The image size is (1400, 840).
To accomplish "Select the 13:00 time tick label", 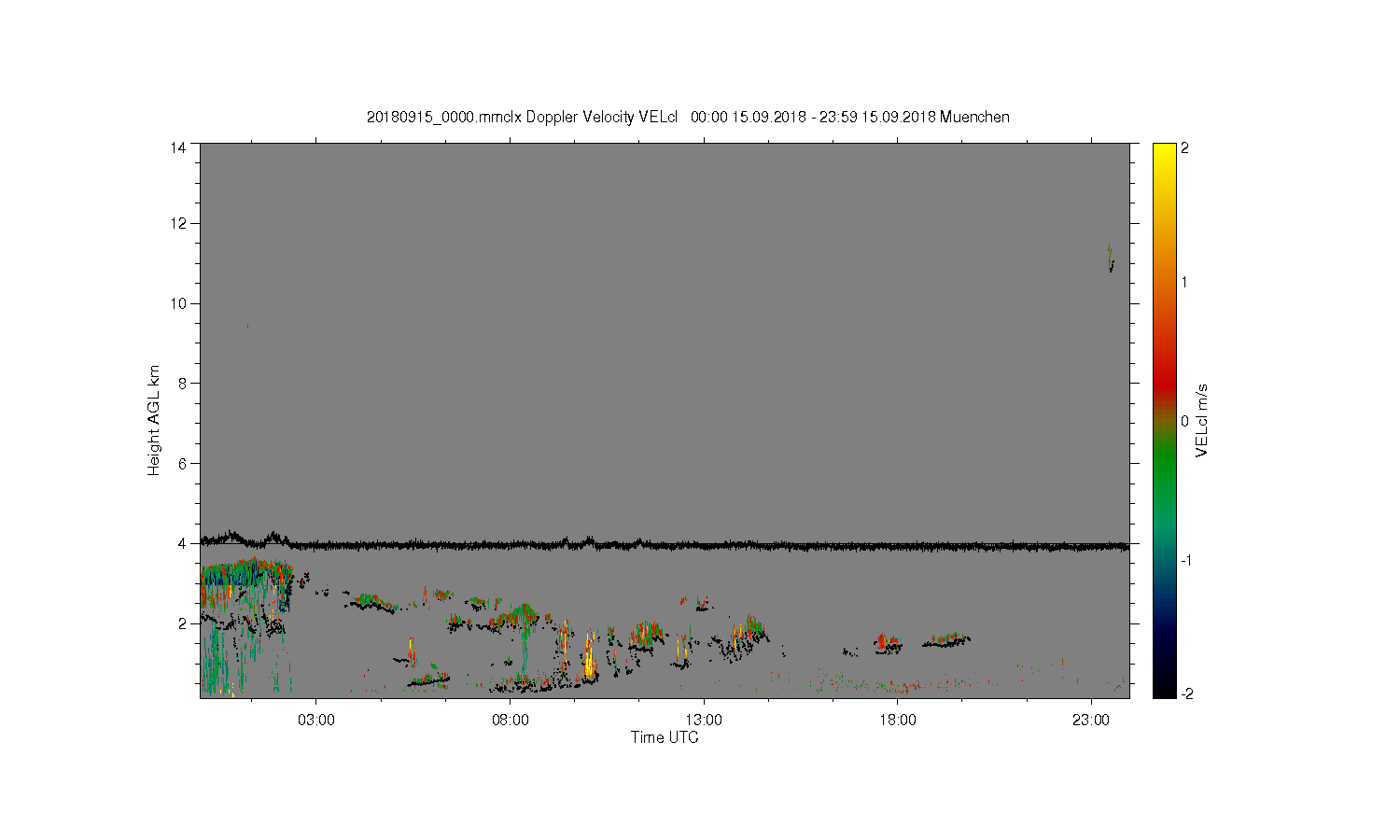I will [704, 721].
